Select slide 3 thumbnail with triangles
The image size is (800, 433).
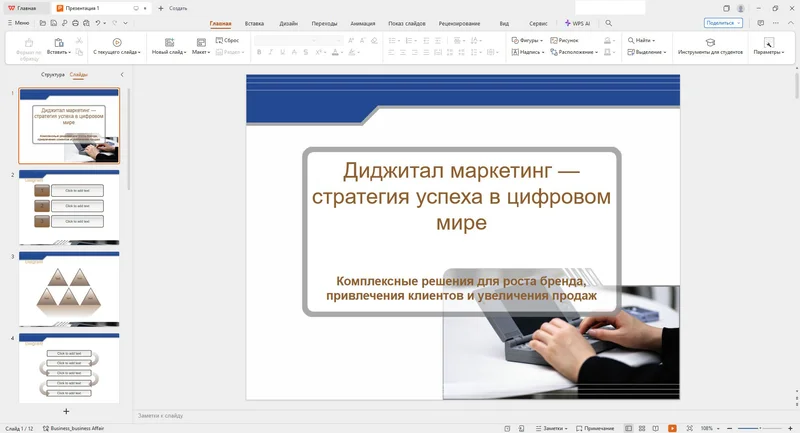point(69,289)
